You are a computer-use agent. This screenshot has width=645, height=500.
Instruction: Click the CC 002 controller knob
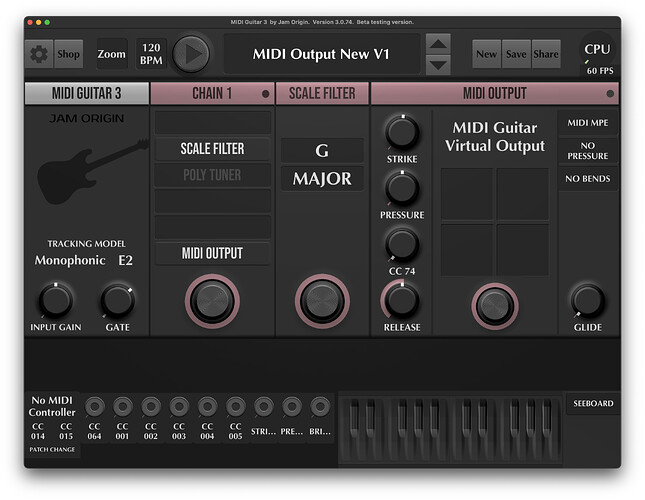tap(151, 407)
